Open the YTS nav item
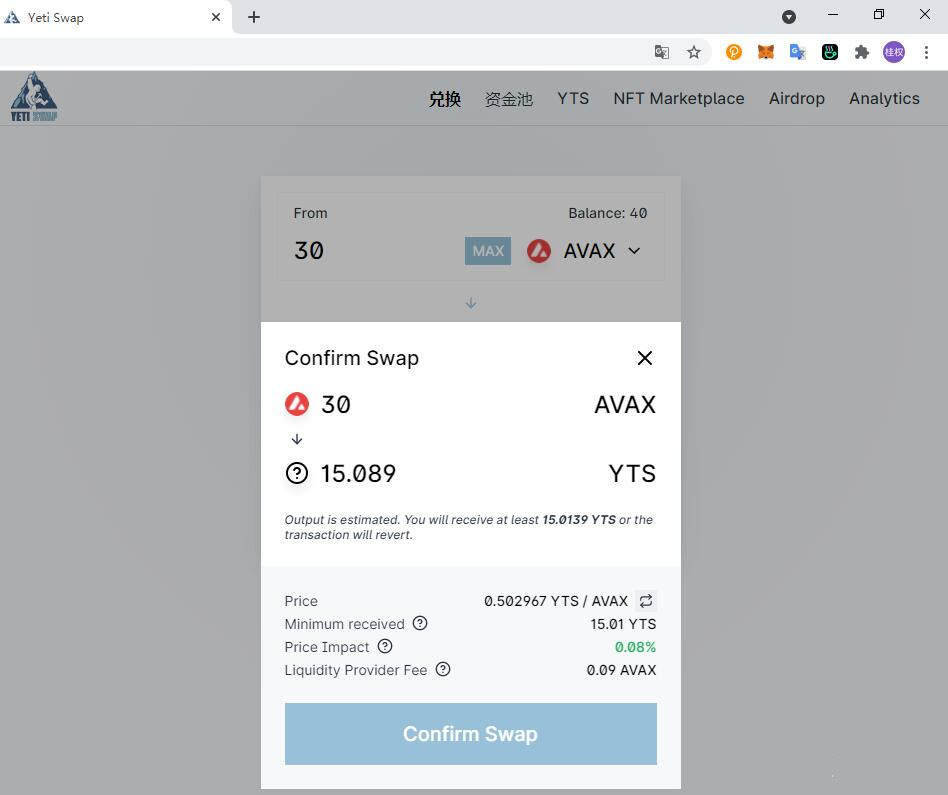This screenshot has height=795, width=948. [573, 99]
